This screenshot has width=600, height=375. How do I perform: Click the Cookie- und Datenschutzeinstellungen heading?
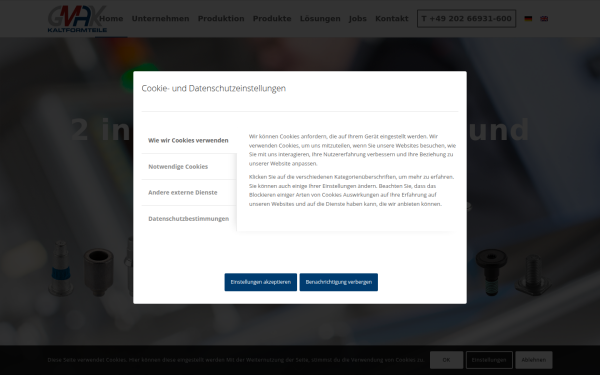214,88
